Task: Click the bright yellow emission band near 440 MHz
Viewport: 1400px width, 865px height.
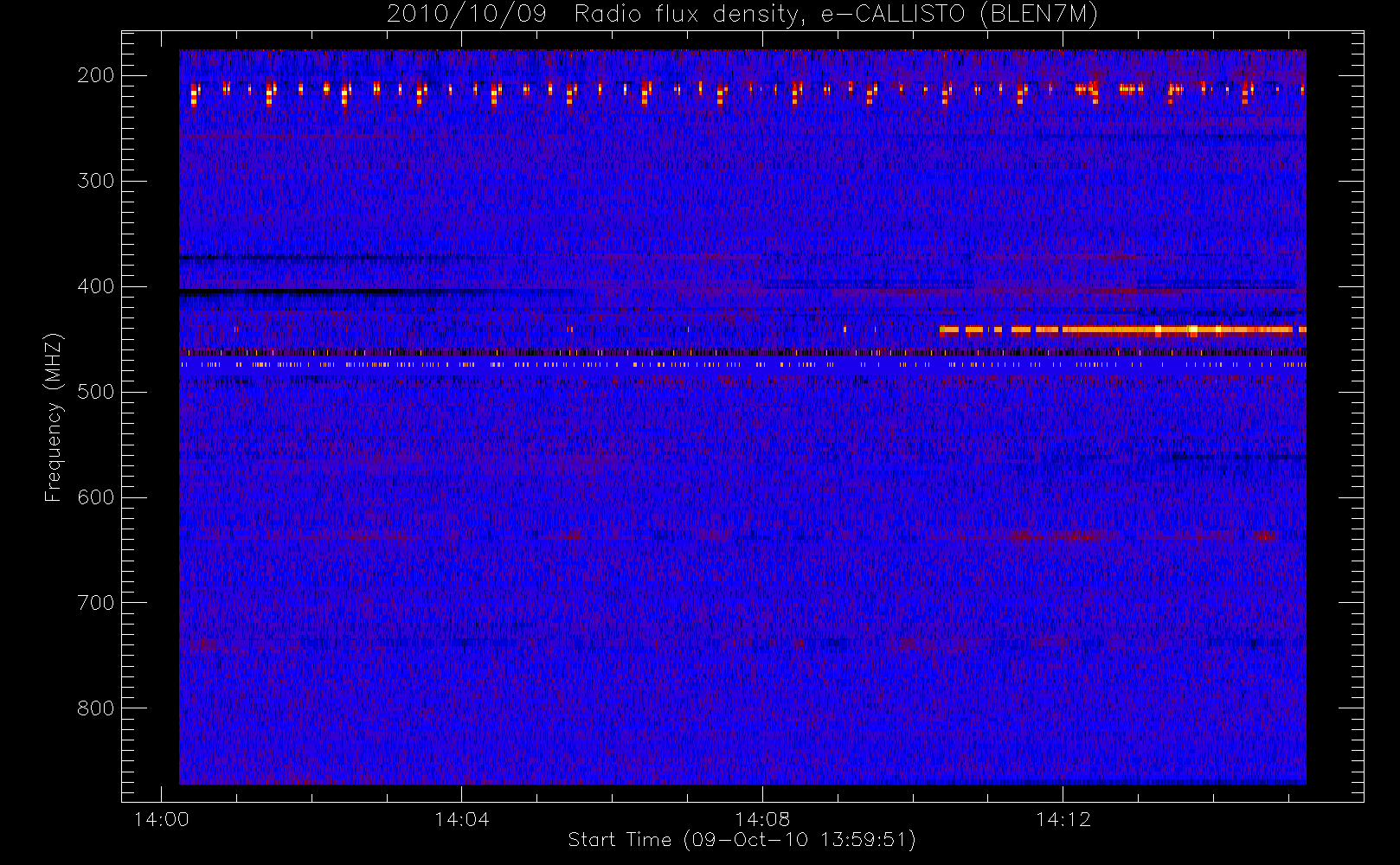Action: pyautogui.click(x=1122, y=330)
